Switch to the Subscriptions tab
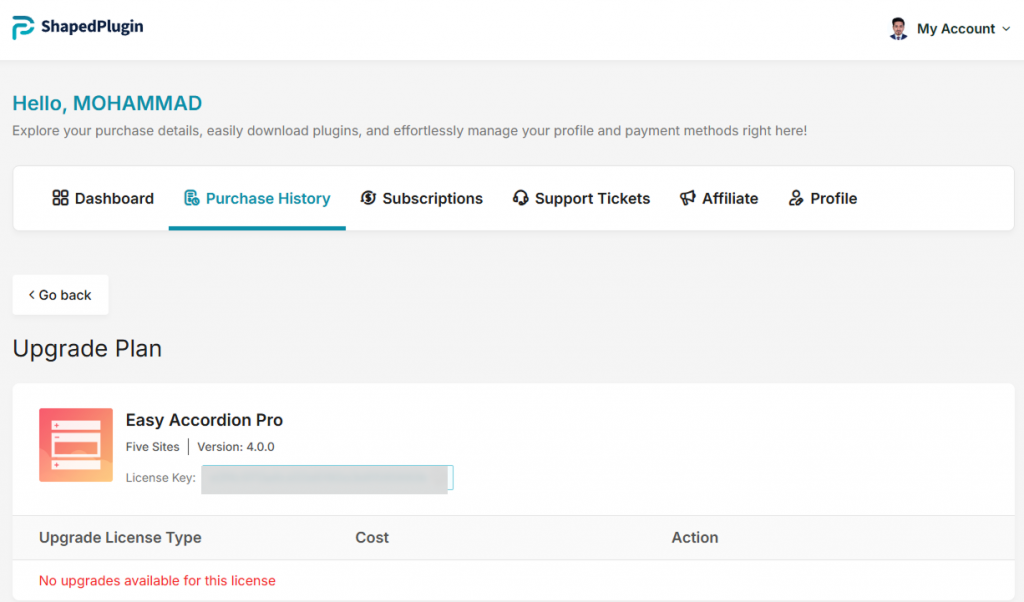Image resolution: width=1024 pixels, height=602 pixels. click(432, 199)
